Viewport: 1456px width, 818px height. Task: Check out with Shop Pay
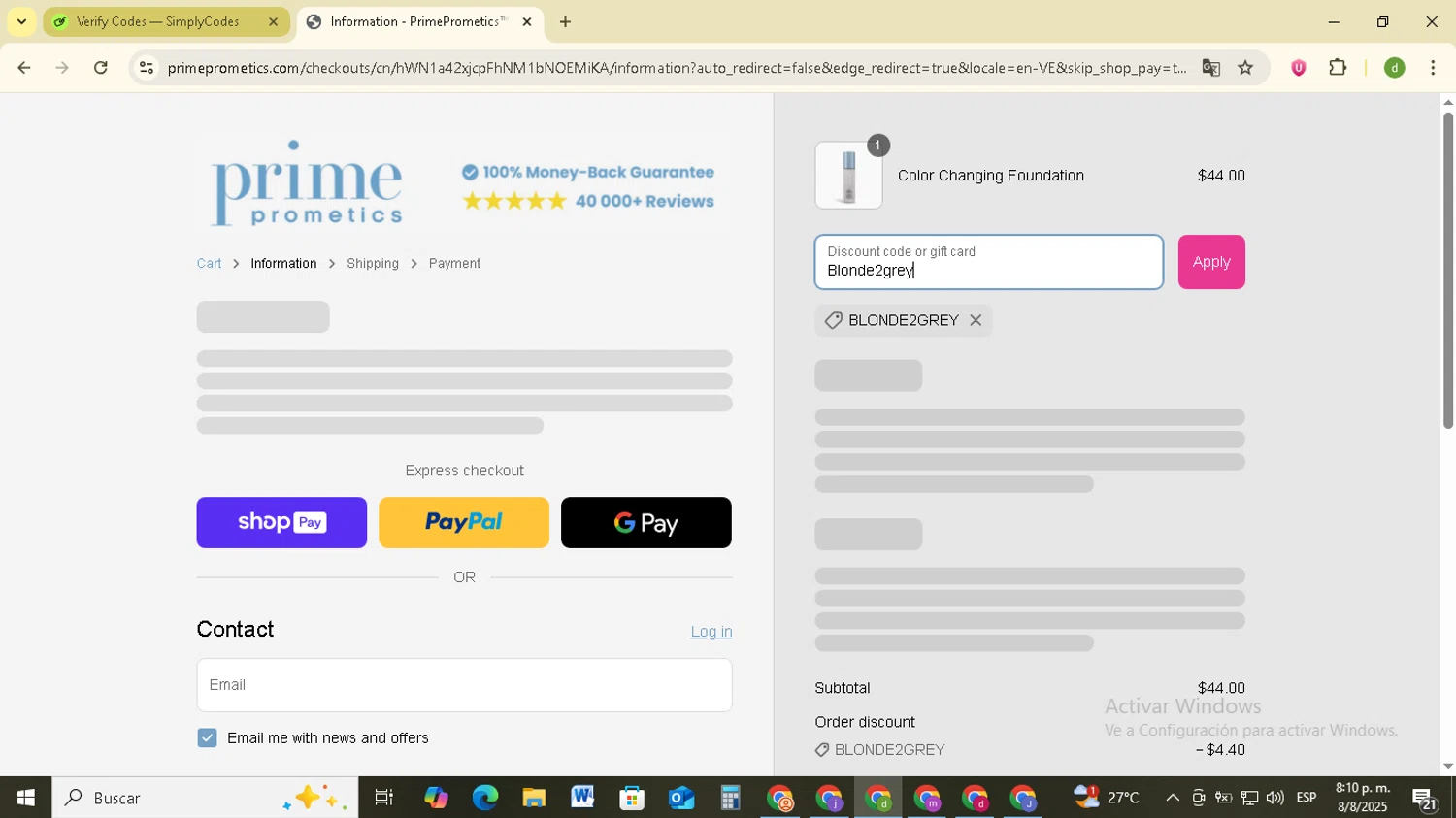(281, 523)
